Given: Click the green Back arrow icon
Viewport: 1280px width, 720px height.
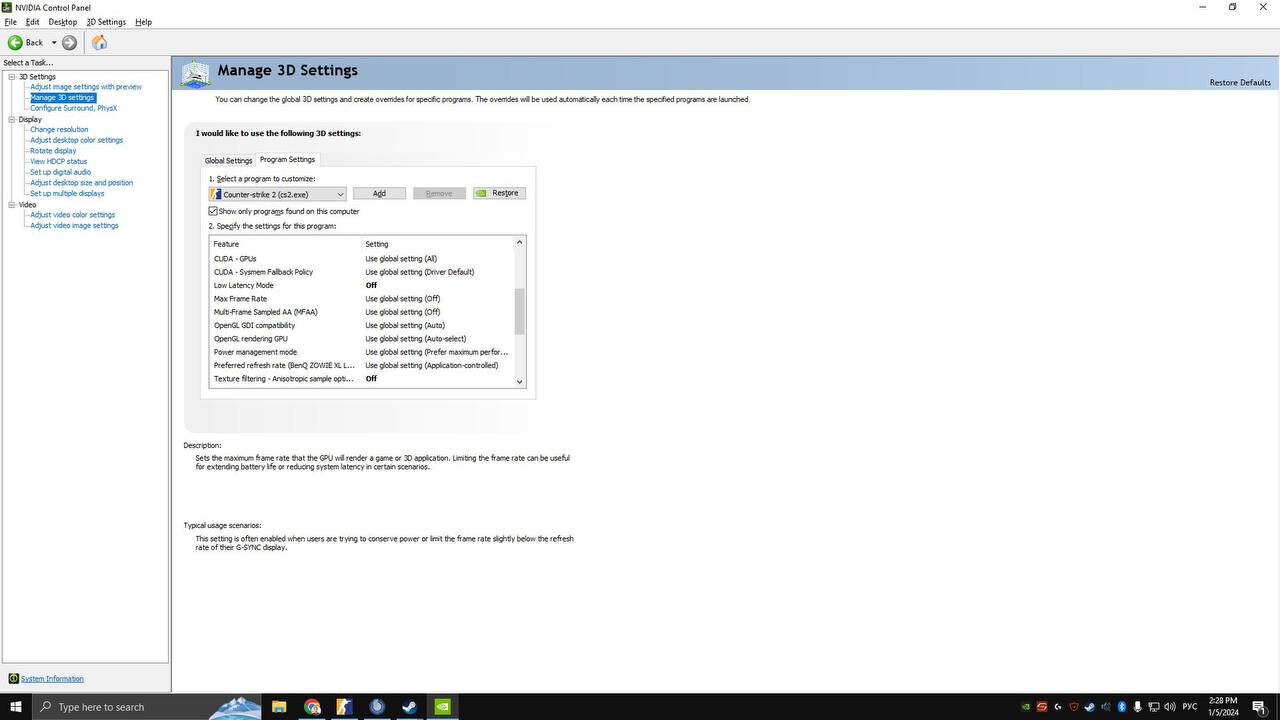Looking at the screenshot, I should (15, 42).
